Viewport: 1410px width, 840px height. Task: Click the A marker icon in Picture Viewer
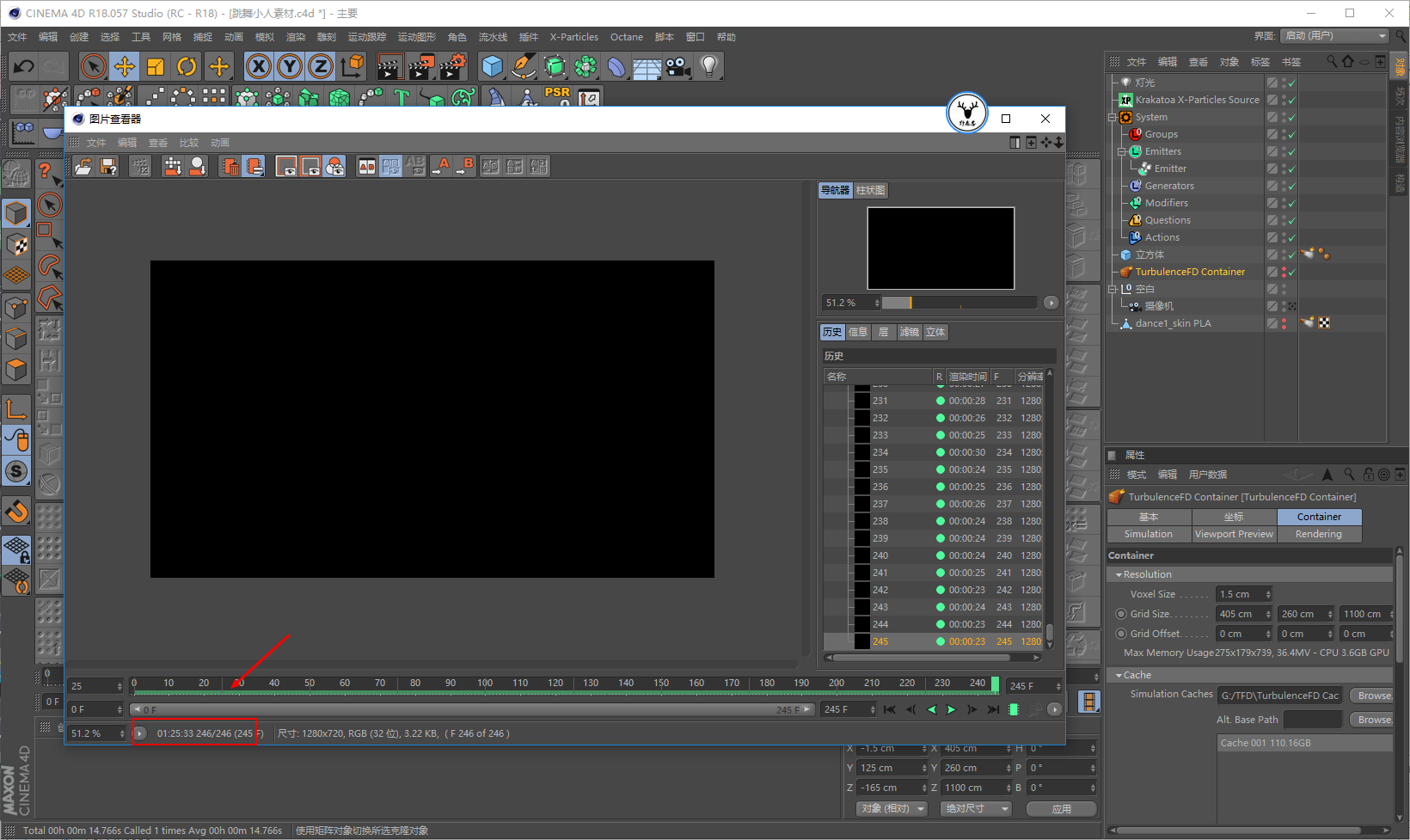pos(441,167)
